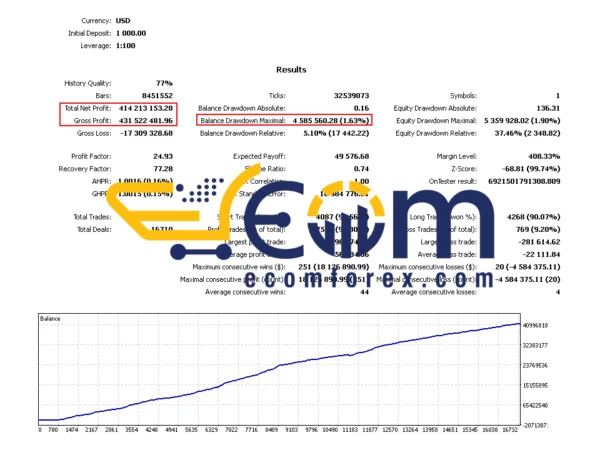
Task: Select the value '-17 309 328.68'
Action: click(x=147, y=133)
